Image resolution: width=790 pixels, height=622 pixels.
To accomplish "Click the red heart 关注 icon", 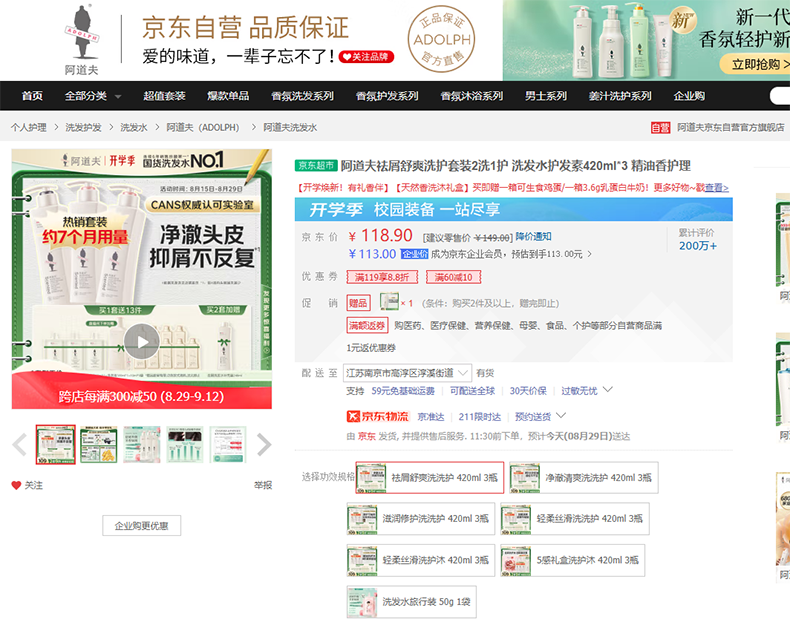I will (16, 486).
